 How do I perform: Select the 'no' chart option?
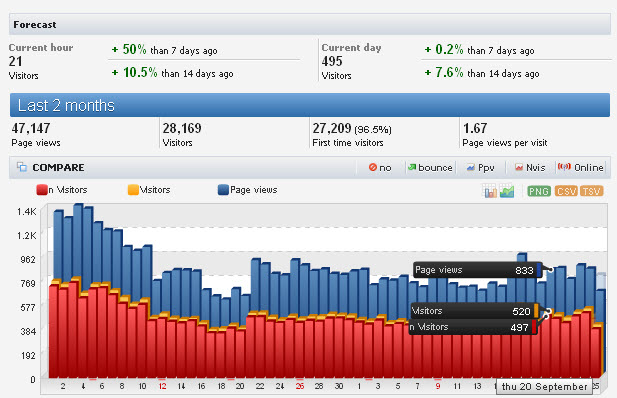pyautogui.click(x=380, y=168)
